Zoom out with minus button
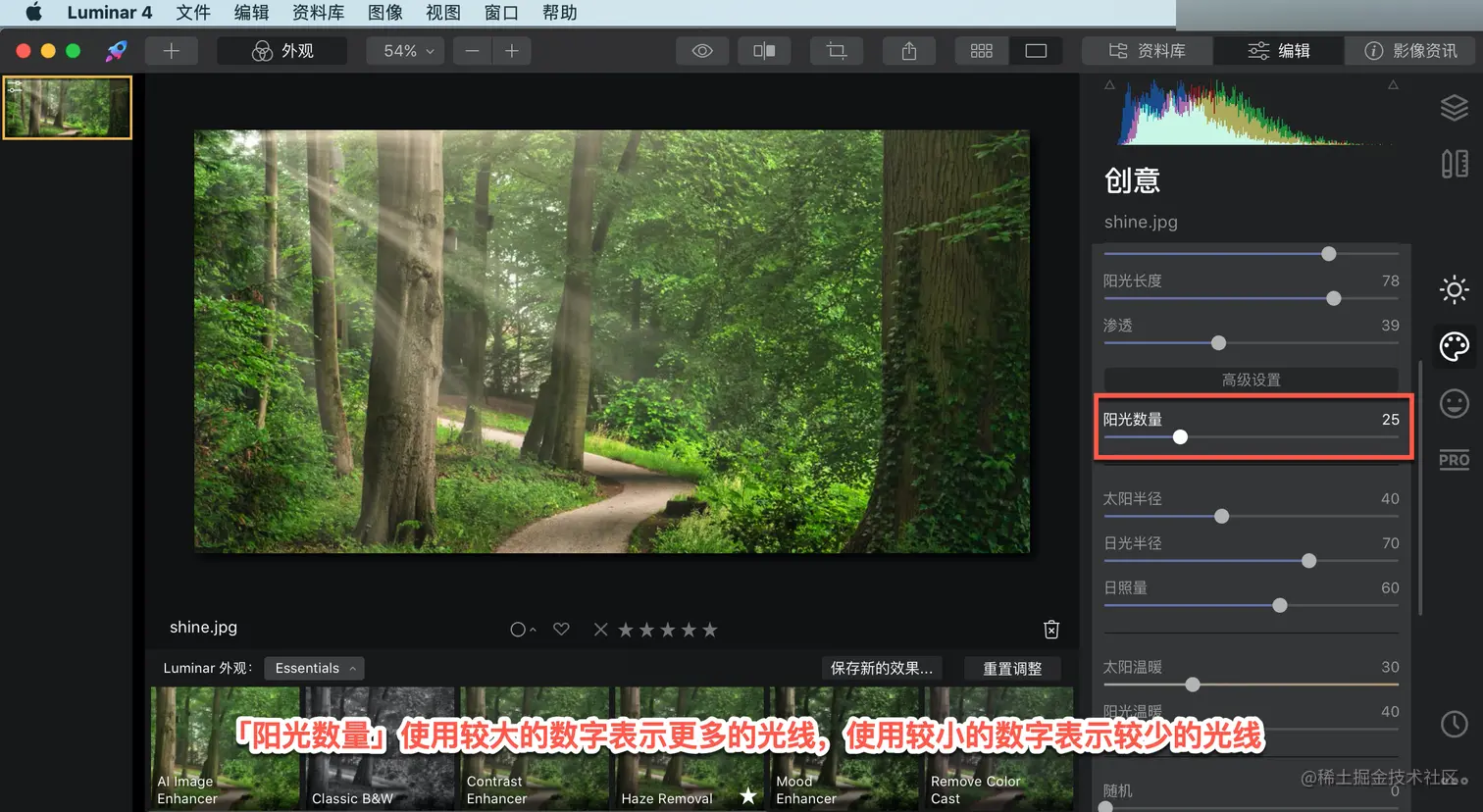The height and width of the screenshot is (812, 1483). (473, 51)
